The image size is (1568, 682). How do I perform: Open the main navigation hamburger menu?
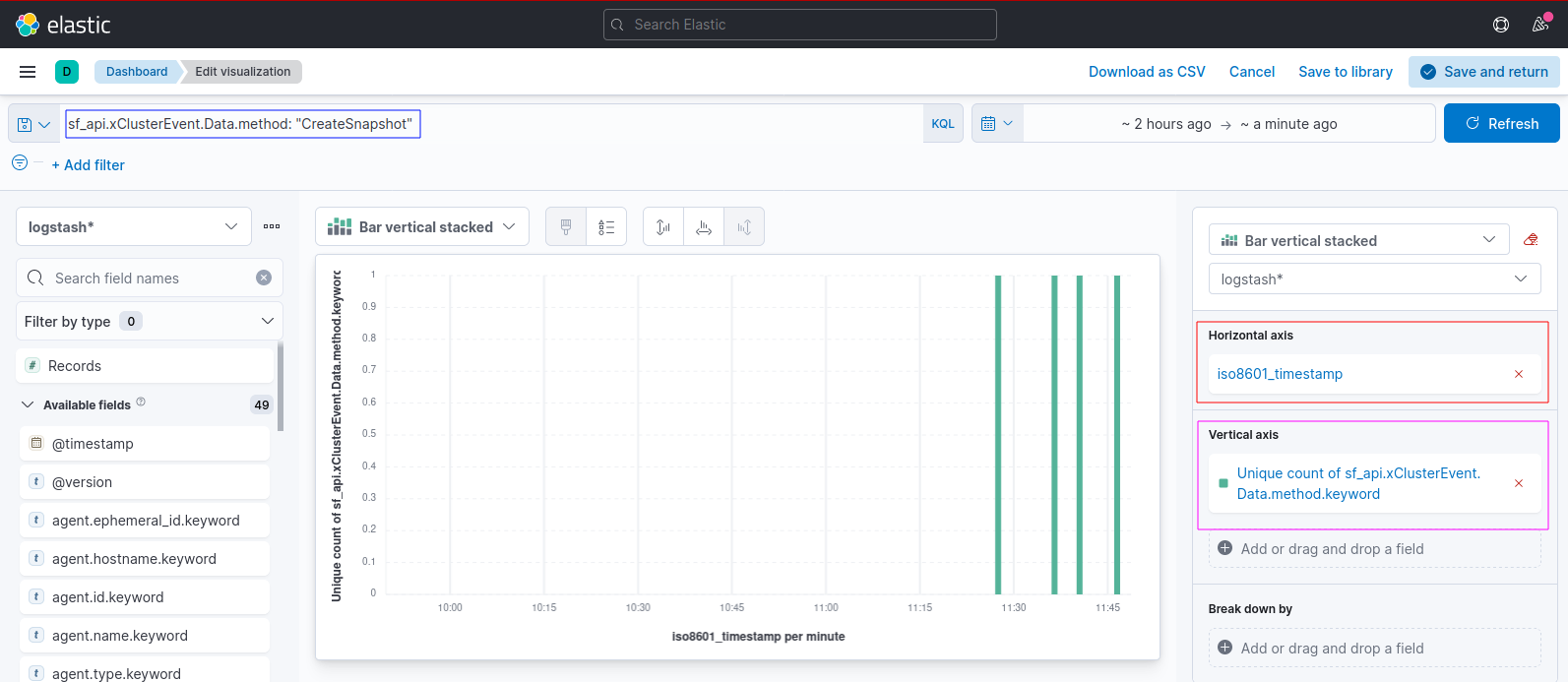(28, 72)
